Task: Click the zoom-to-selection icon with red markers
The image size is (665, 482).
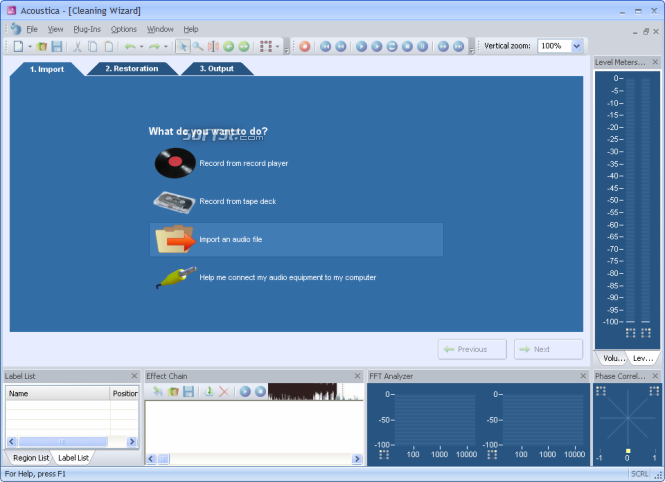Action: (213, 46)
